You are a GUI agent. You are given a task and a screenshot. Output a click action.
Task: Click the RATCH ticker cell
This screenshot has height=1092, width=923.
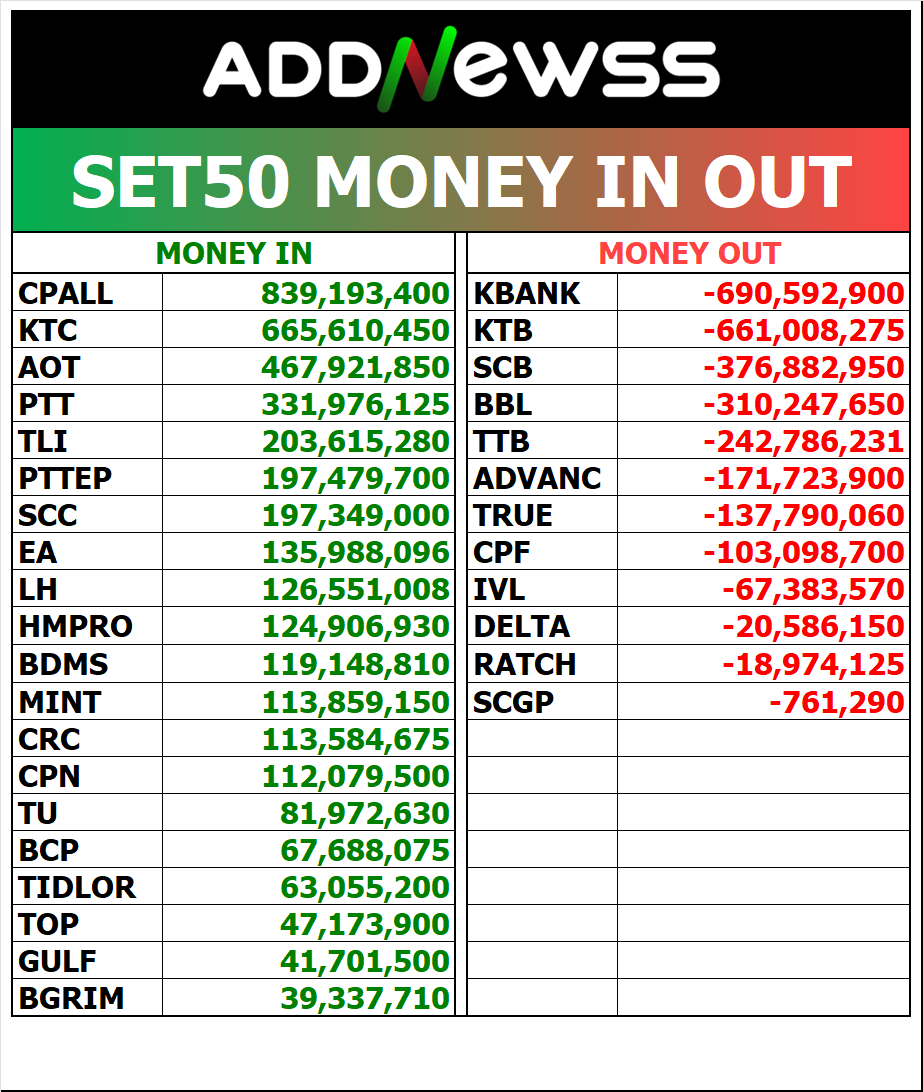pos(542,664)
